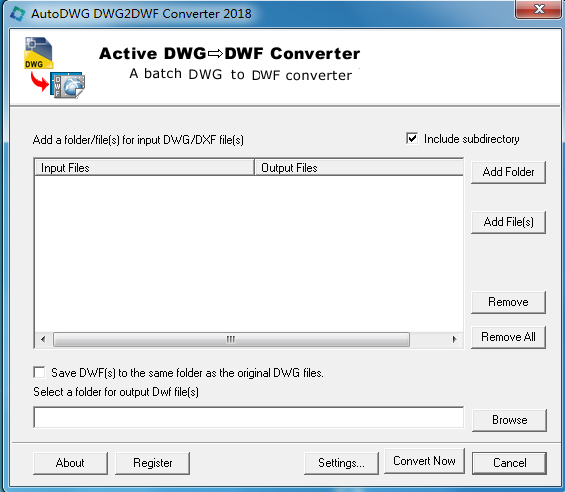Click the Cancel button
Viewport: 565px width, 492px height.
pos(510,463)
